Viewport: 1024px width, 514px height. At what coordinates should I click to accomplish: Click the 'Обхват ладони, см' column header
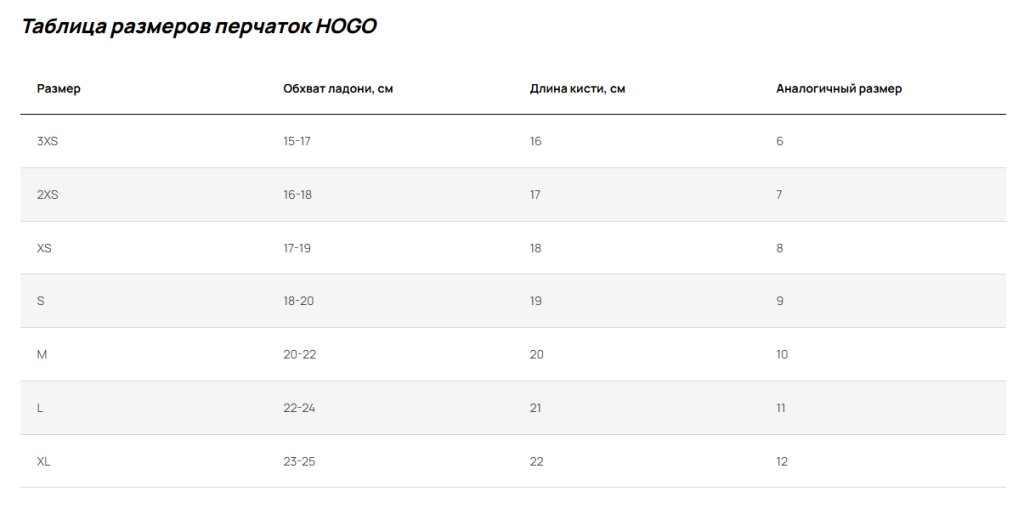338,89
